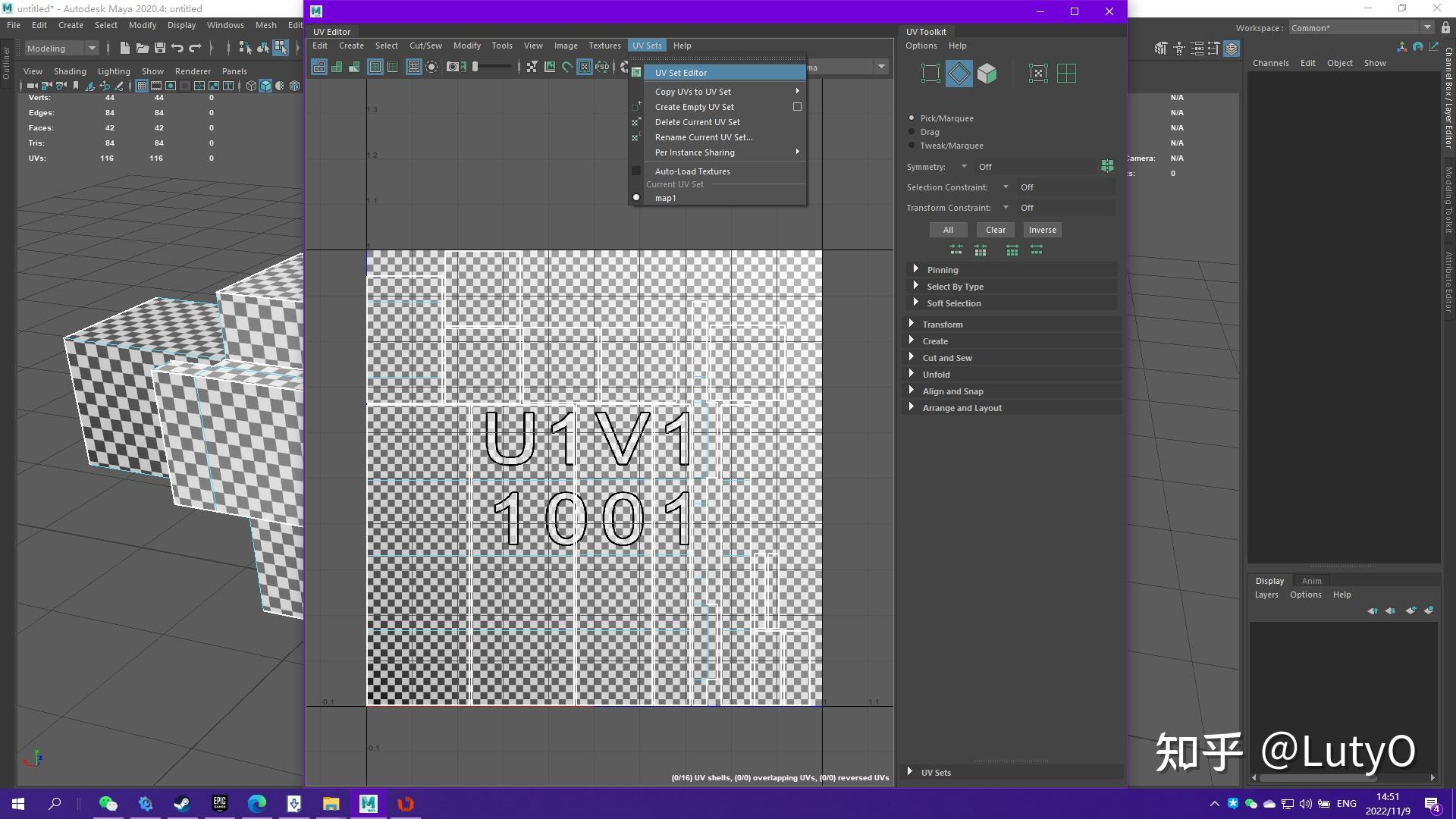Select the Tweak/Marquee radio button
The height and width of the screenshot is (819, 1456).
click(912, 146)
